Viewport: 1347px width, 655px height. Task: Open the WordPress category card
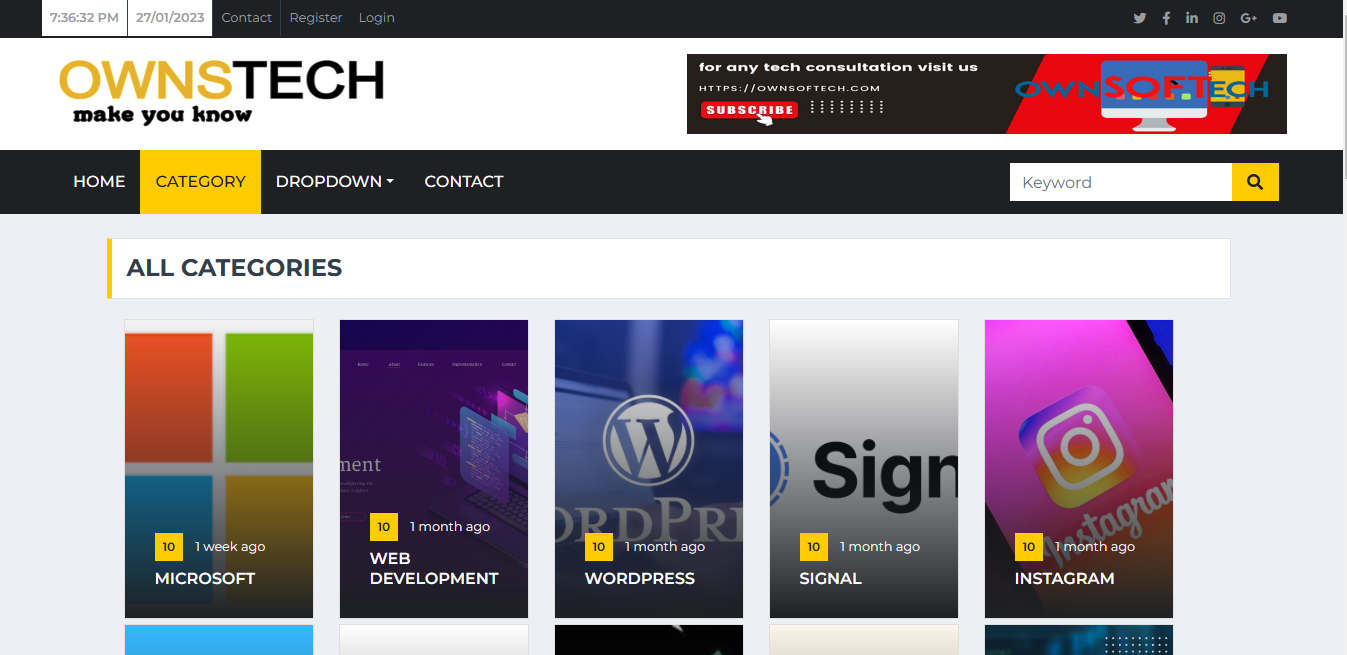click(x=649, y=468)
